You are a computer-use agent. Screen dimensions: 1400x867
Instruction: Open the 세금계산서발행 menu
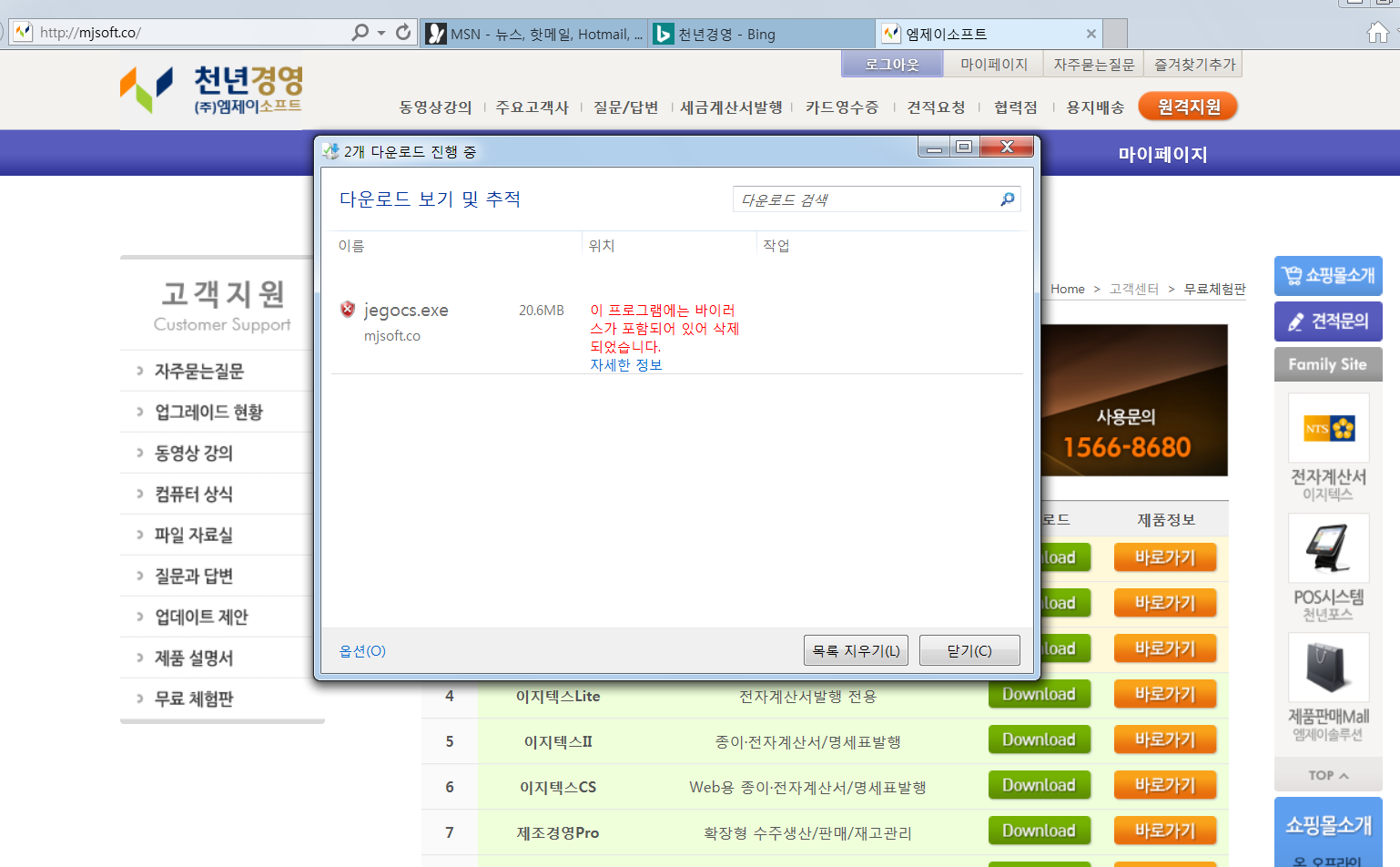pos(731,107)
